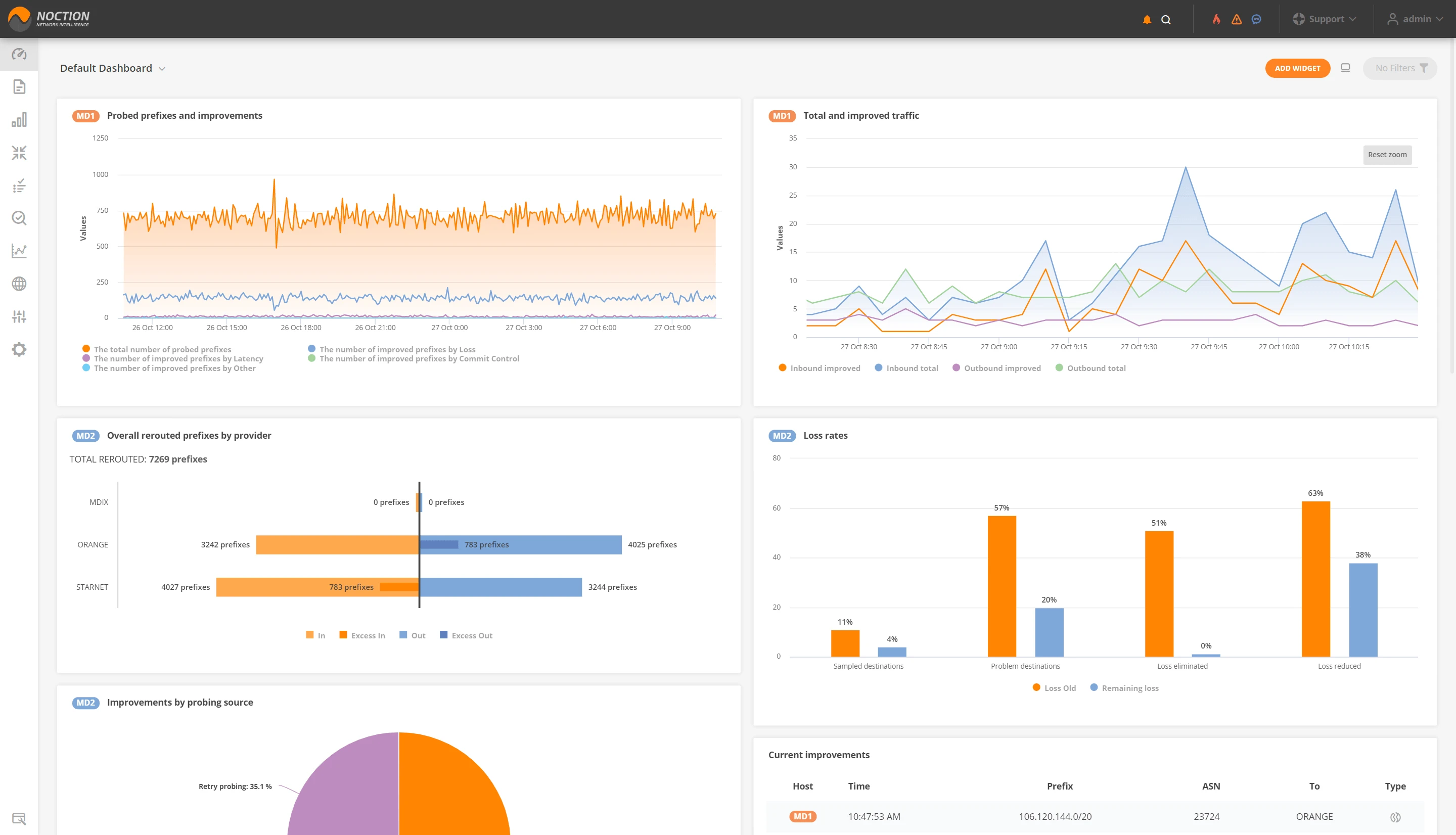1456x835 pixels.
Task: Click the red flame alert icon in header
Action: (x=1217, y=19)
